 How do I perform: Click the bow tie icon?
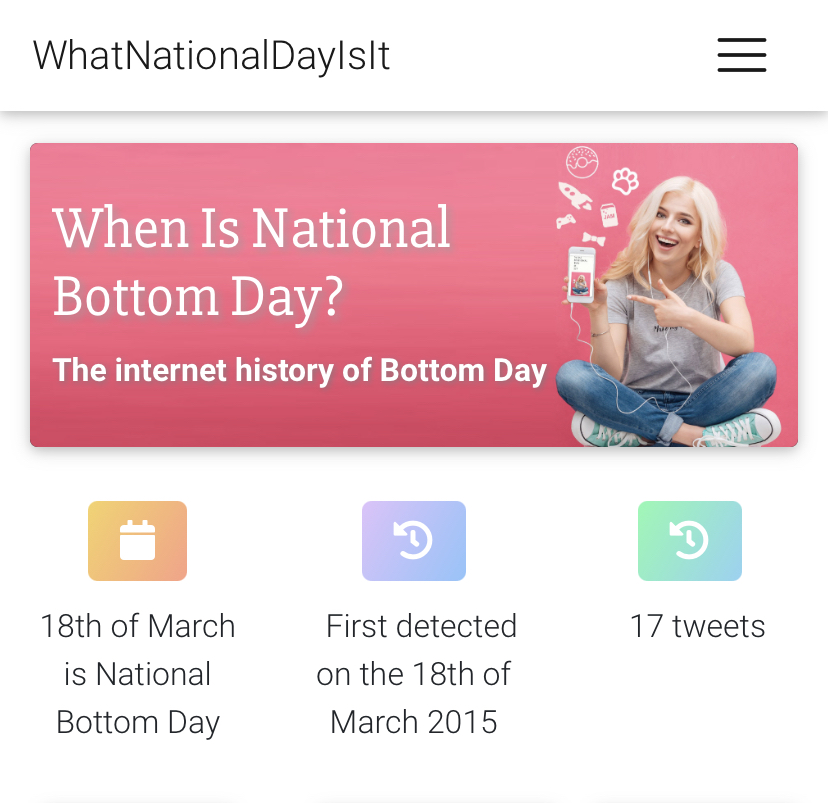(x=594, y=239)
